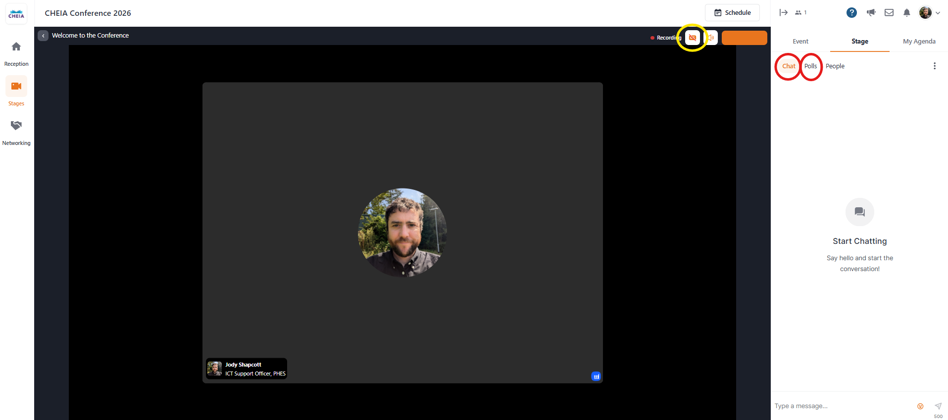Expand the profile avatar dropdown
Viewport: 948px width, 420px height.
(929, 13)
